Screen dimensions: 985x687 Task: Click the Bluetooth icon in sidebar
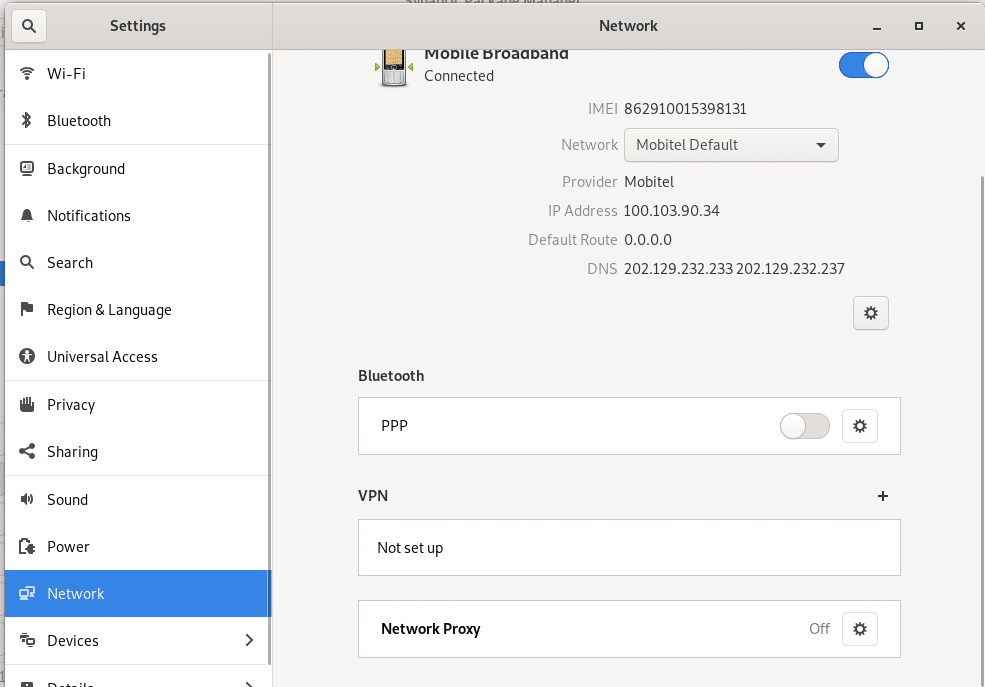tap(26, 120)
